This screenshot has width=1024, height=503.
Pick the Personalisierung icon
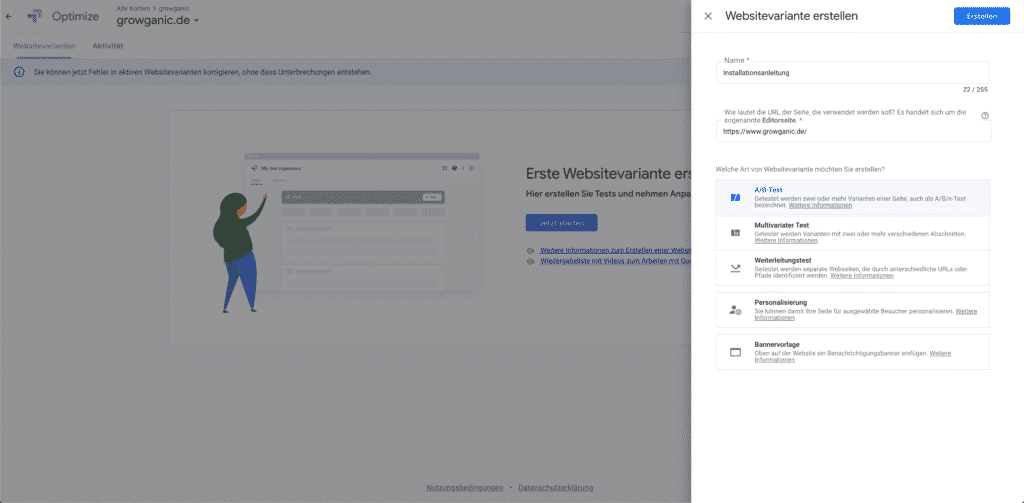pyautogui.click(x=735, y=310)
